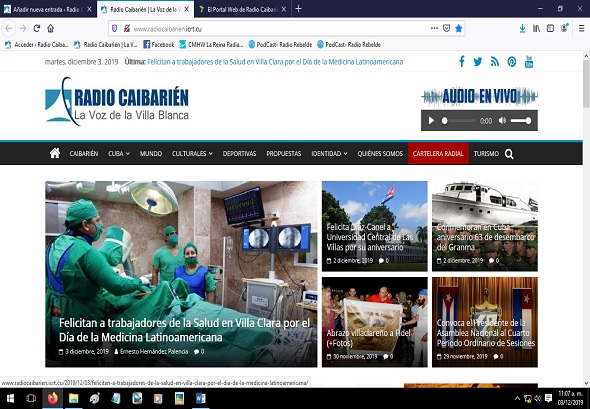Open the Asamblea Nacional Cuarto Período article thumbnail

click(485, 322)
